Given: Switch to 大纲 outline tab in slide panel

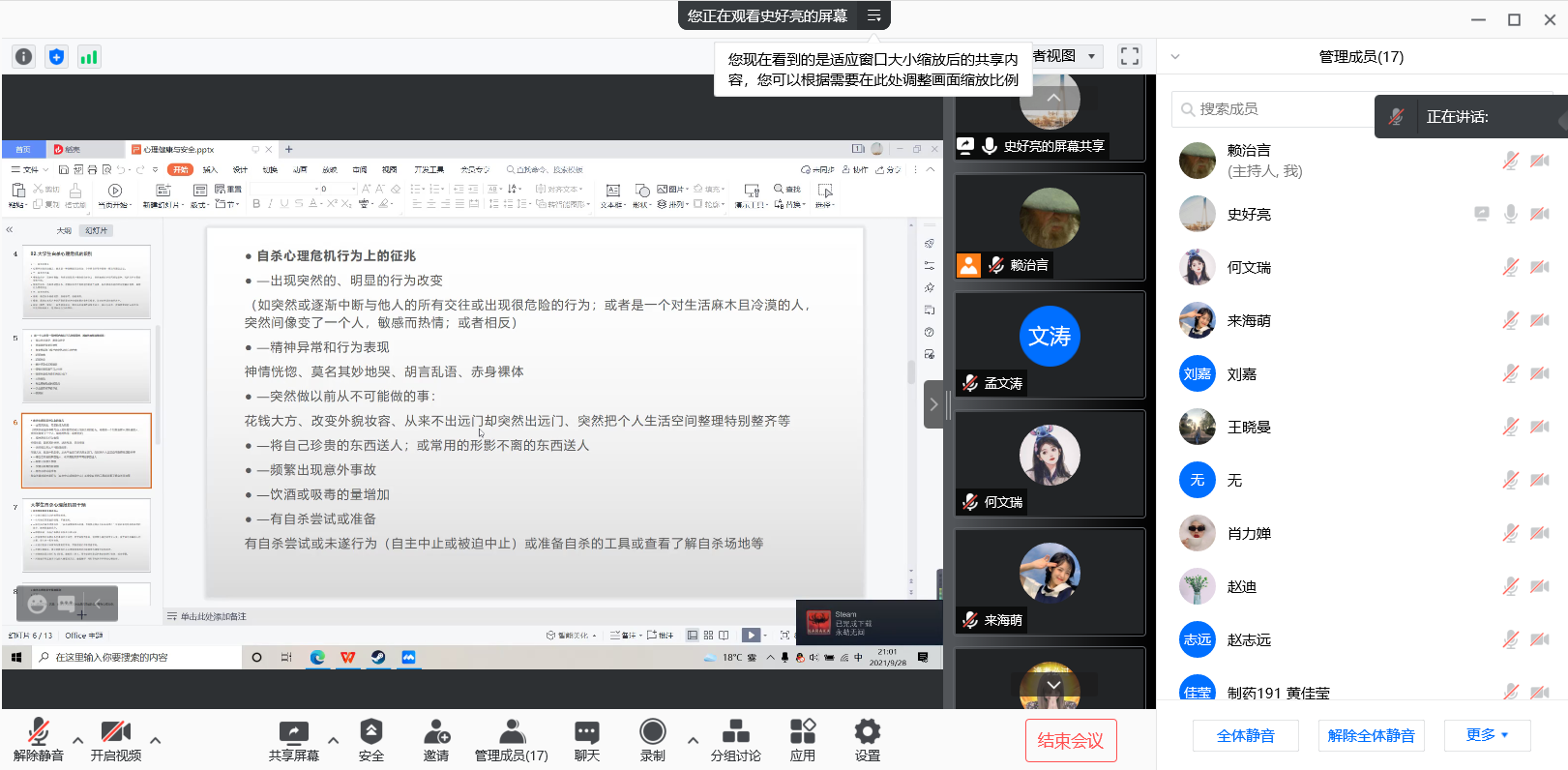Looking at the screenshot, I should (64, 230).
